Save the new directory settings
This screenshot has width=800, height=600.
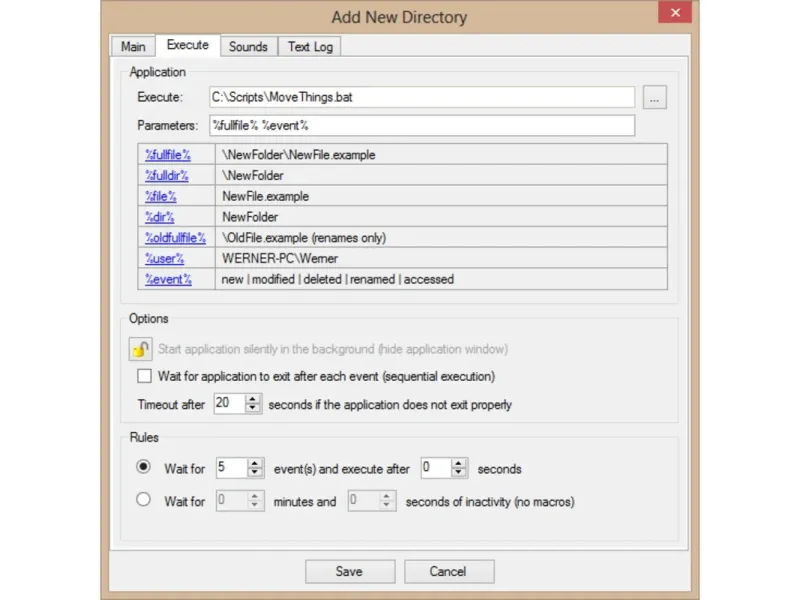click(x=350, y=571)
